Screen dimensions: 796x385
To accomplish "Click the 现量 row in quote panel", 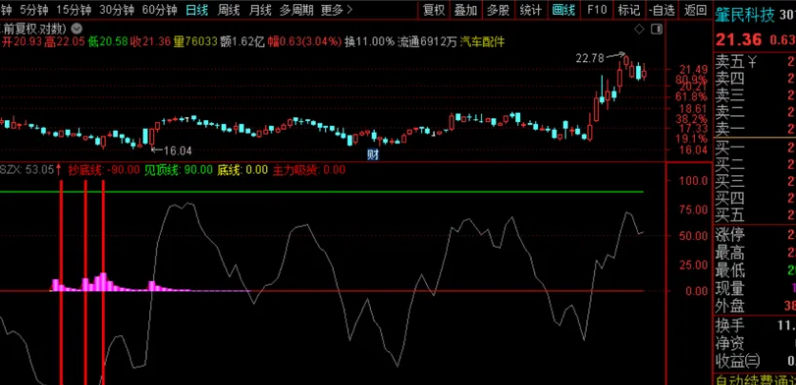I will click(x=755, y=288).
